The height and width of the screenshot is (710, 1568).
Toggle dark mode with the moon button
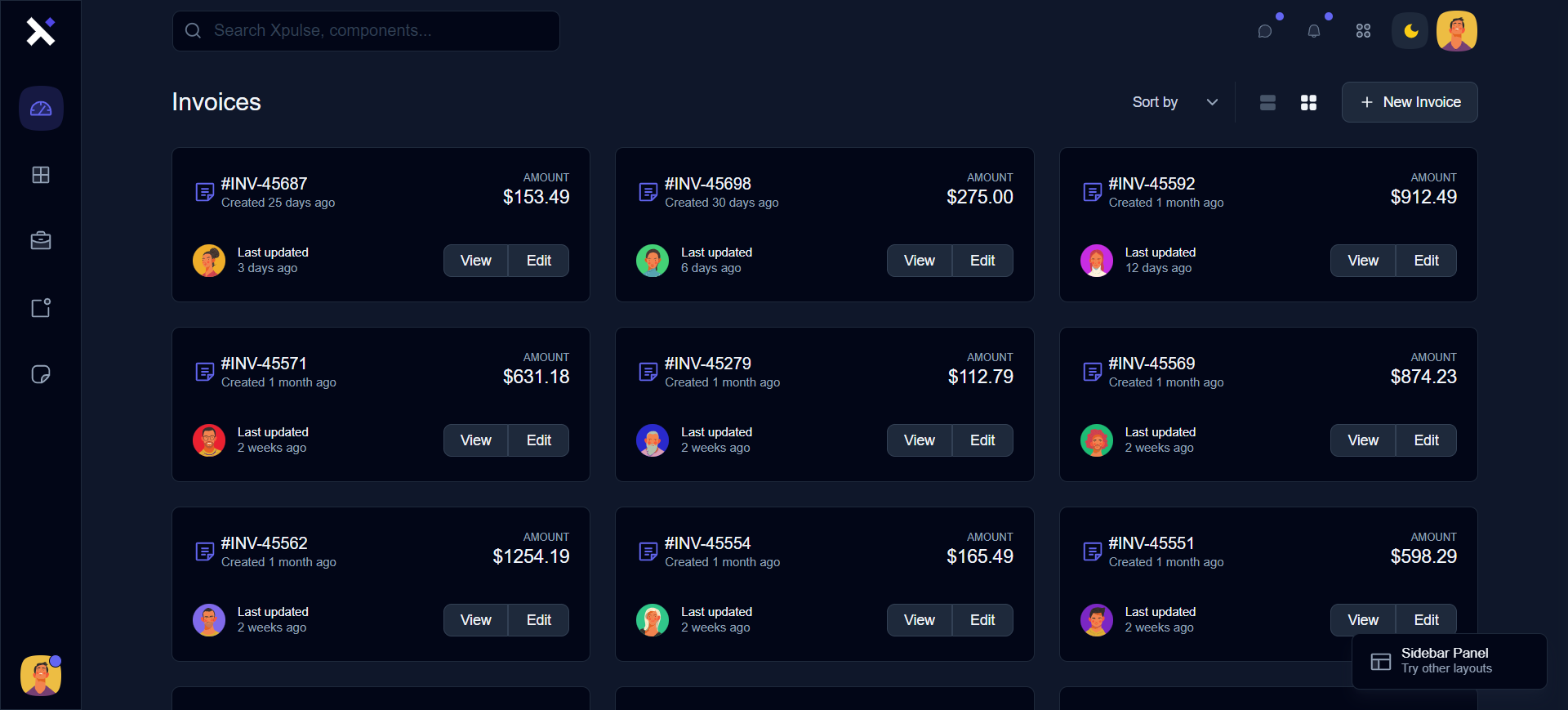pos(1410,31)
